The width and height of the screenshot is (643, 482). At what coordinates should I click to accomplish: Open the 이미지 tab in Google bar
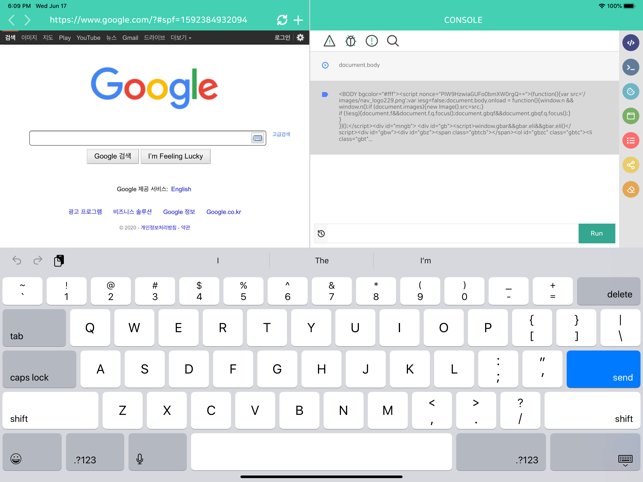coord(29,38)
